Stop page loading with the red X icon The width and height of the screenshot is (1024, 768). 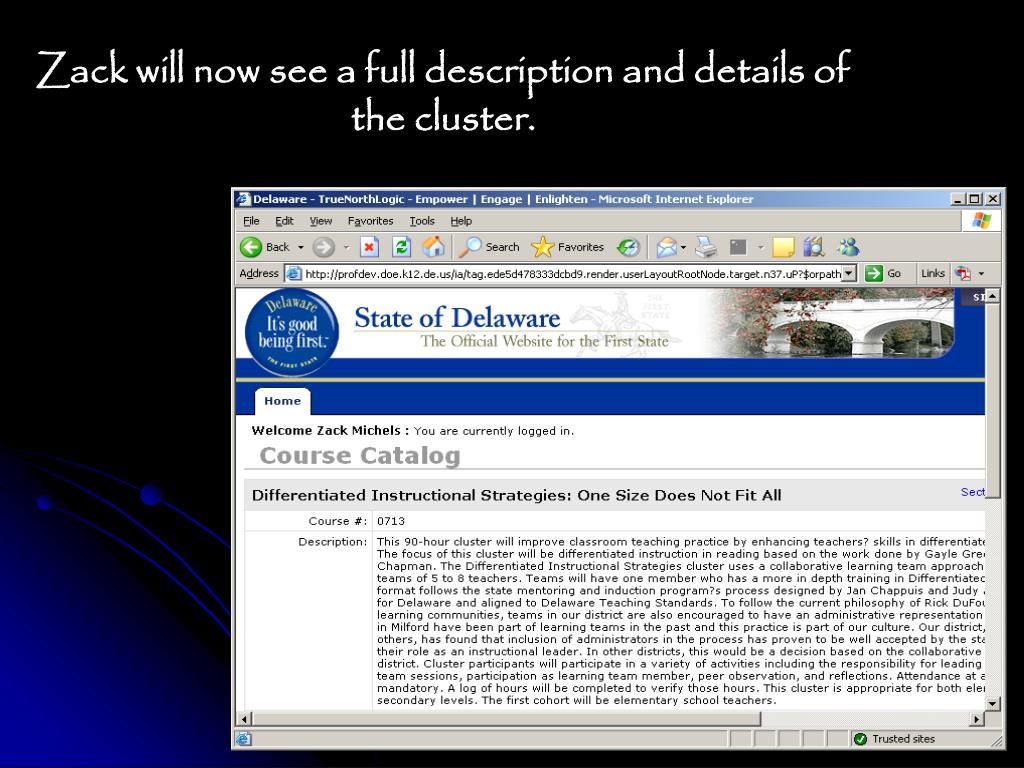[x=369, y=247]
